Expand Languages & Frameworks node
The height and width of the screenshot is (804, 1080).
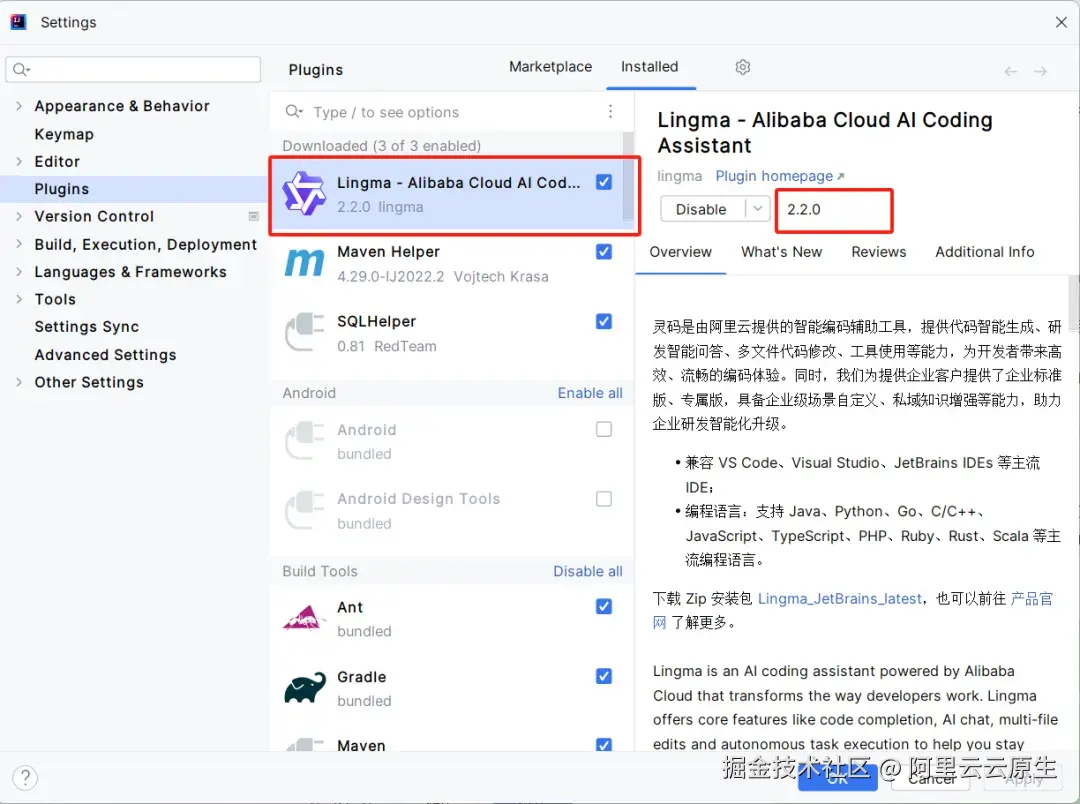[x=19, y=271]
